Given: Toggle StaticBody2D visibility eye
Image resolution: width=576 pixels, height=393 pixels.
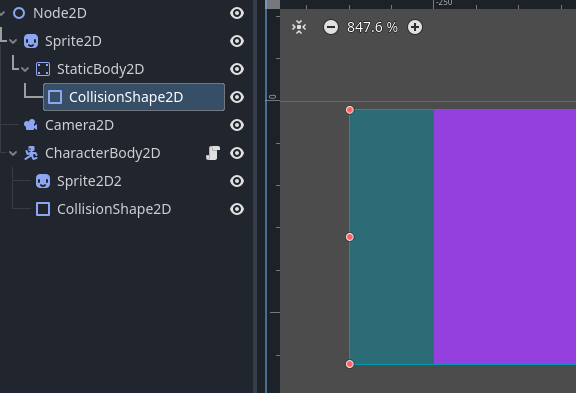Looking at the screenshot, I should [237, 69].
